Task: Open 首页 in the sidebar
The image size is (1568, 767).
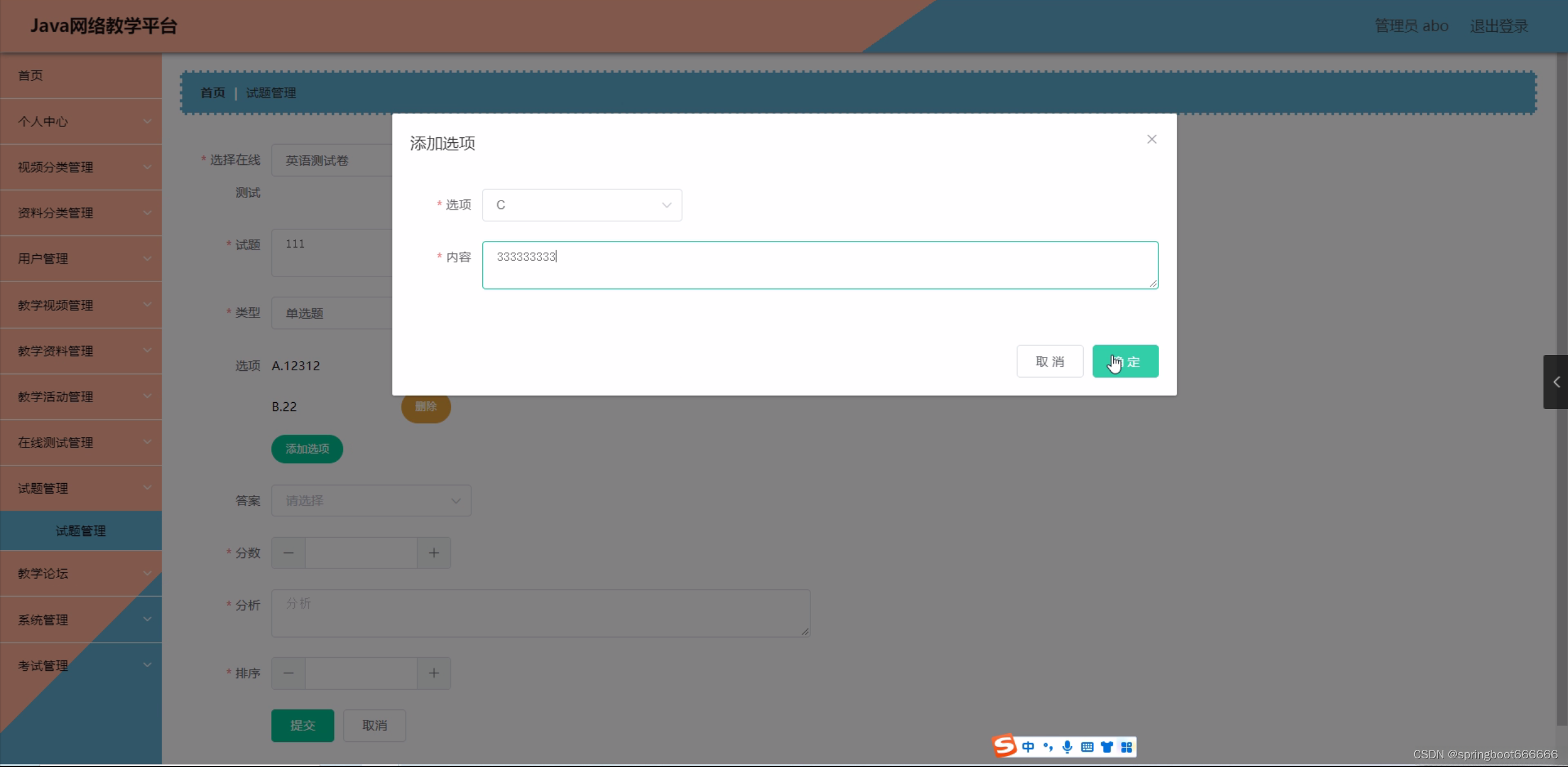Action: point(31,75)
